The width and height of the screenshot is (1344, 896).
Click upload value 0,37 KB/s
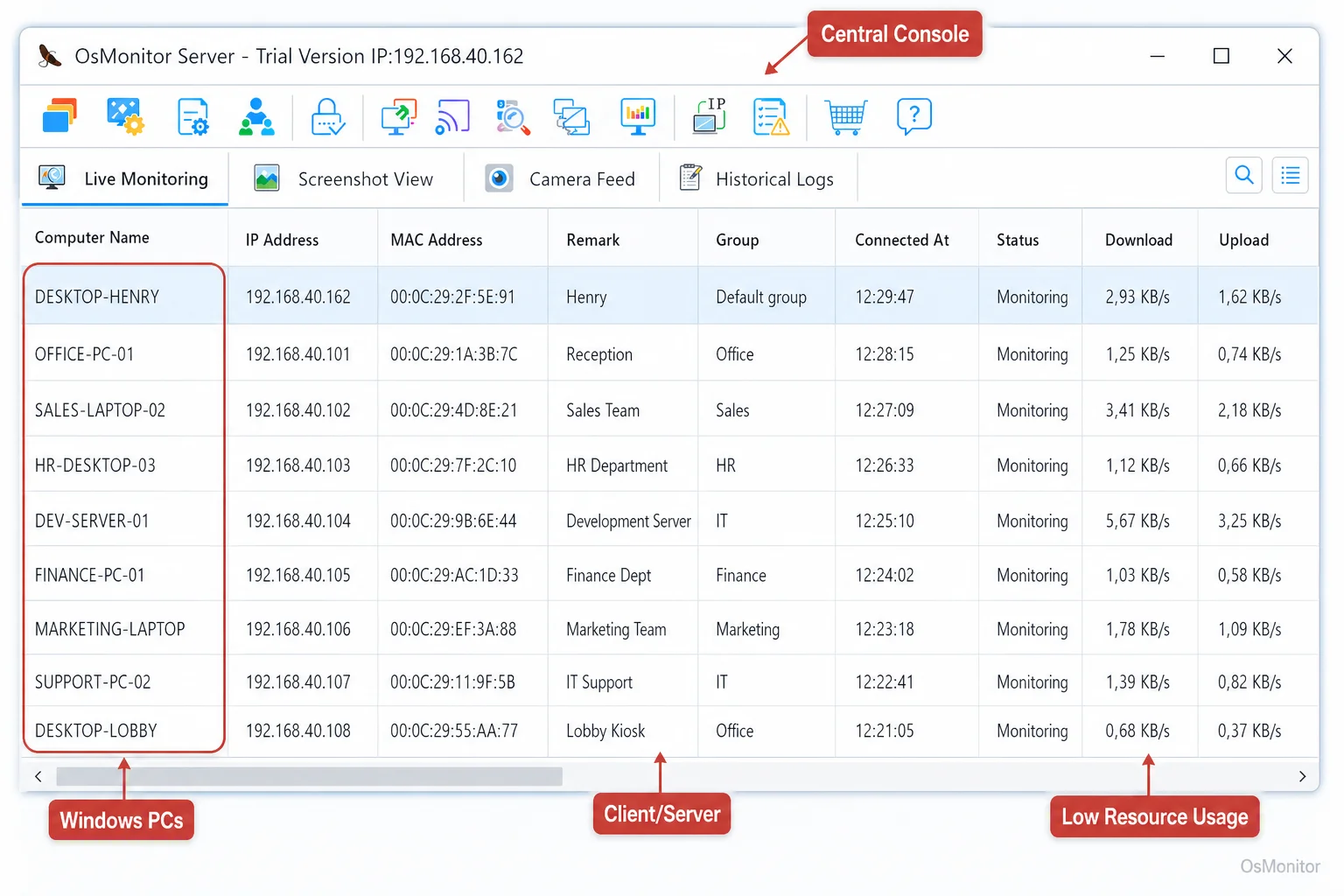pos(1249,731)
